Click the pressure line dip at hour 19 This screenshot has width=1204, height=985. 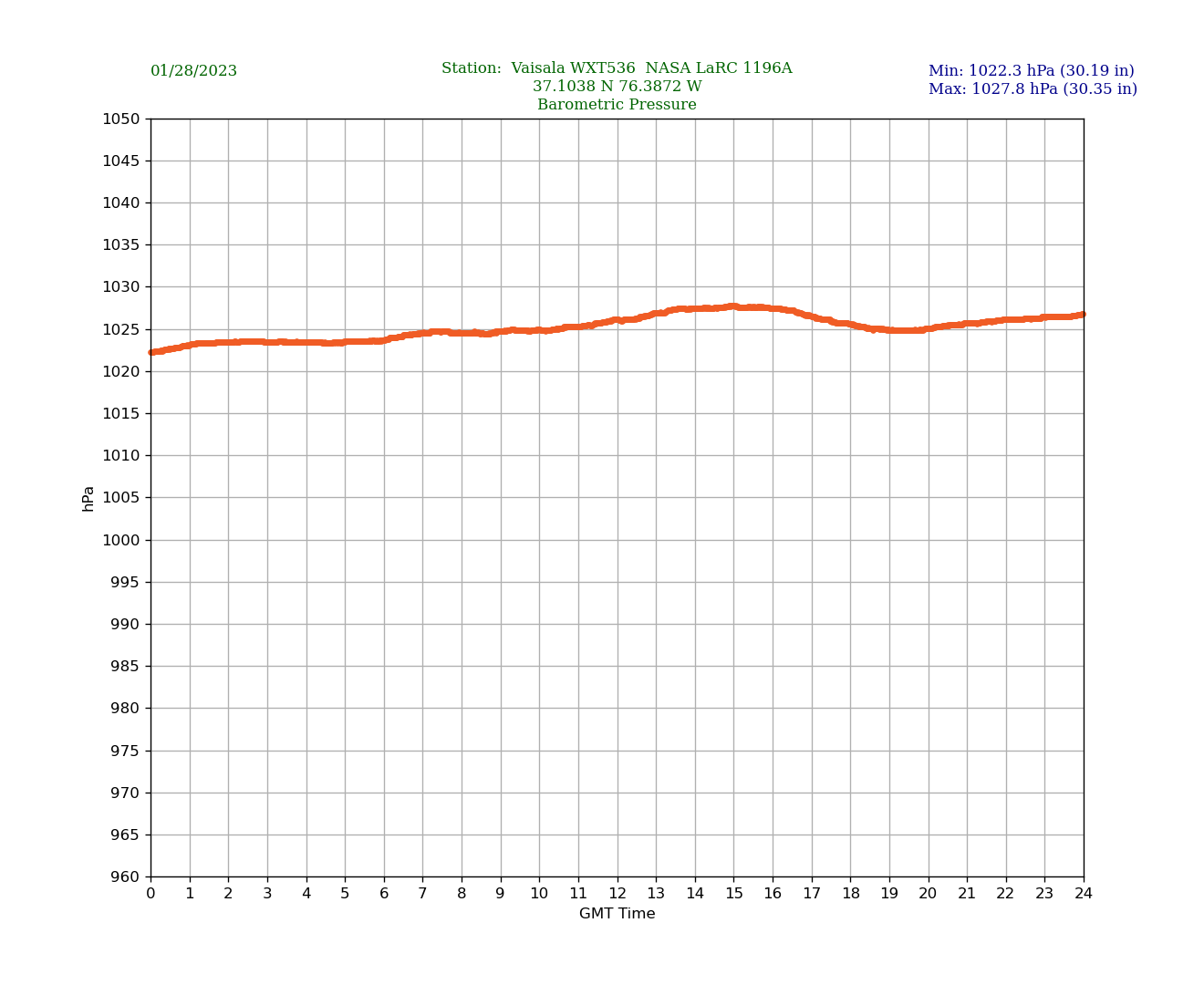click(889, 330)
